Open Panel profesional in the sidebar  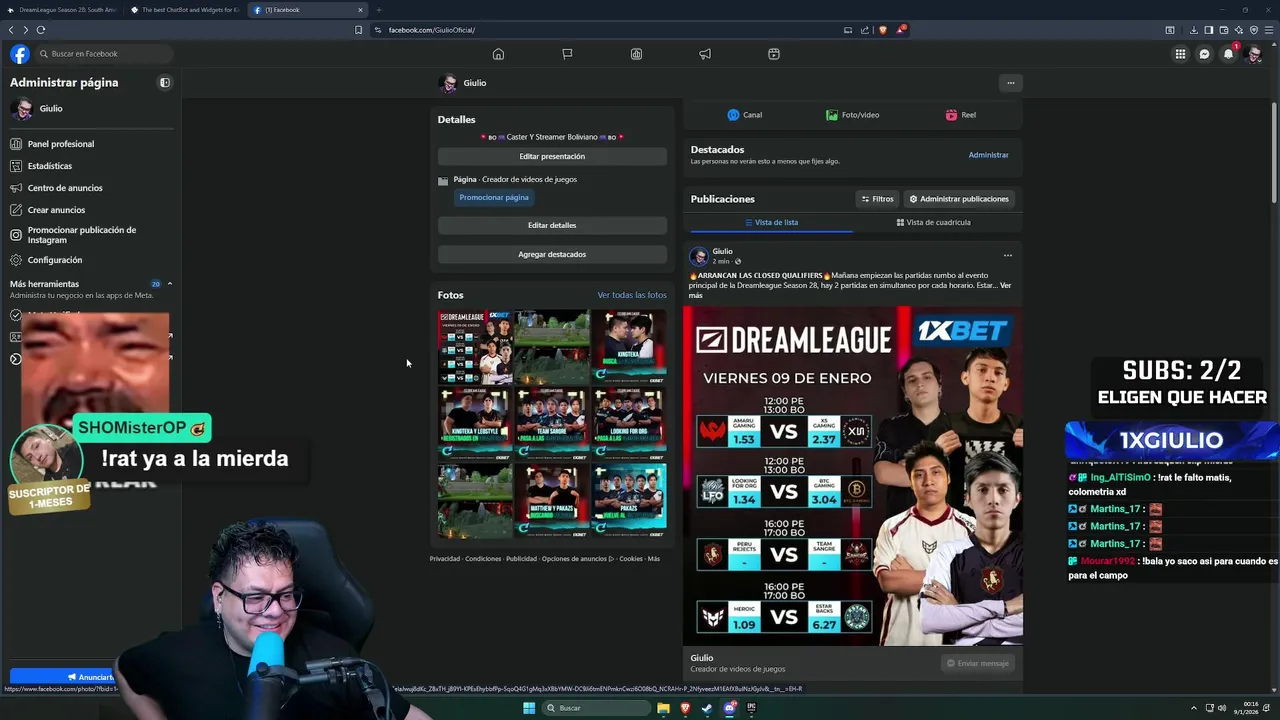pos(90,144)
